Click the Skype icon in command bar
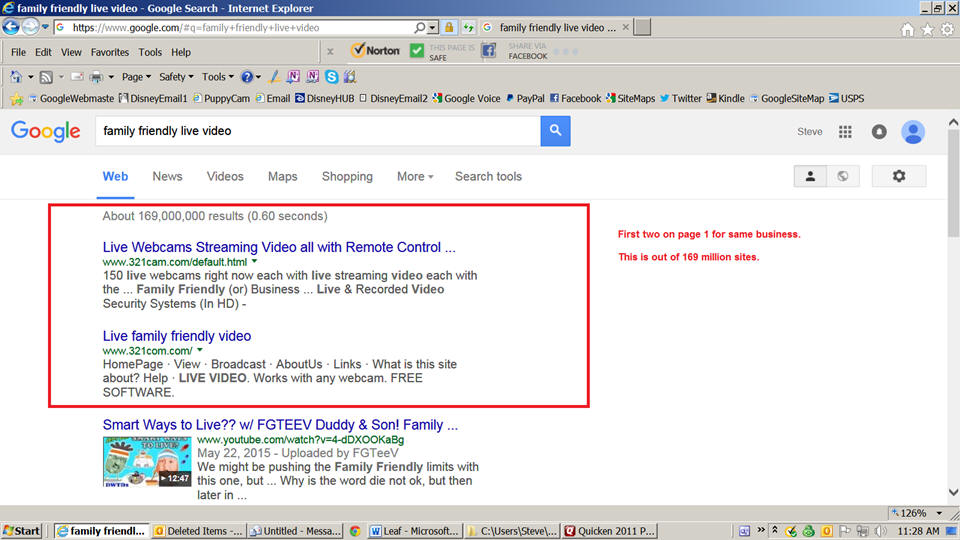This screenshot has width=960, height=540. 332,77
